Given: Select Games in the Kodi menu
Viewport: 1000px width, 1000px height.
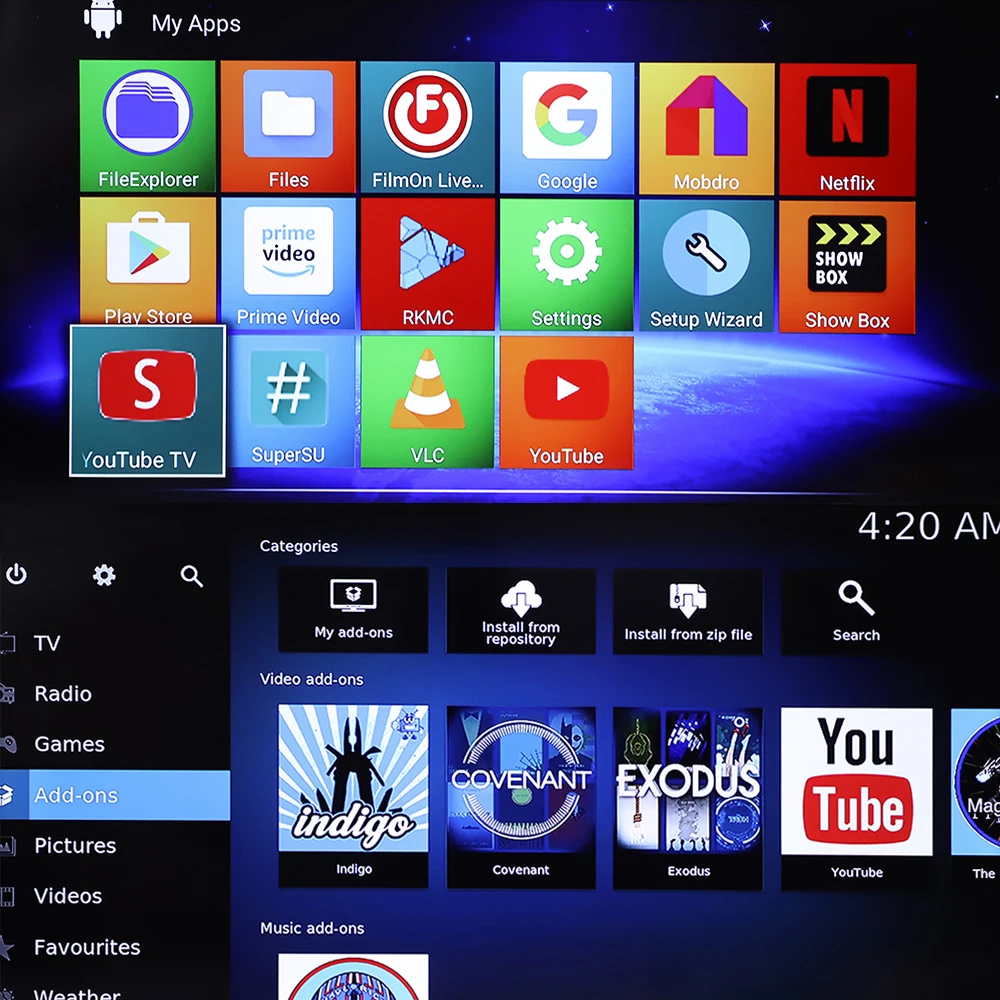Looking at the screenshot, I should coord(115,744).
